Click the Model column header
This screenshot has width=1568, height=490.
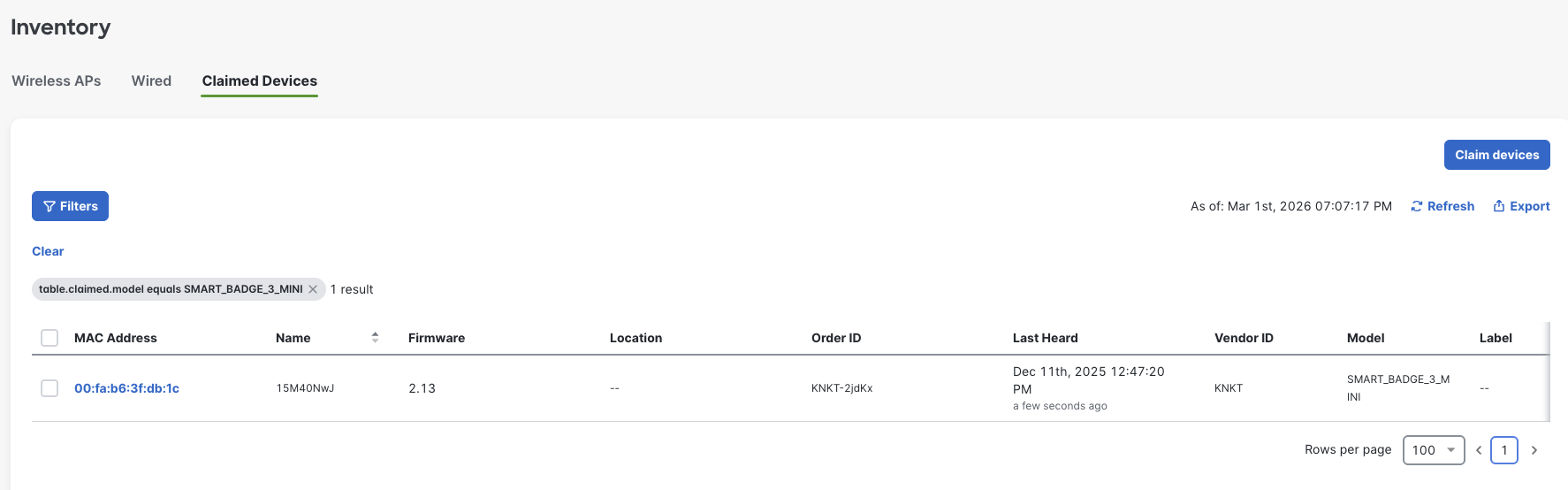pos(1365,338)
